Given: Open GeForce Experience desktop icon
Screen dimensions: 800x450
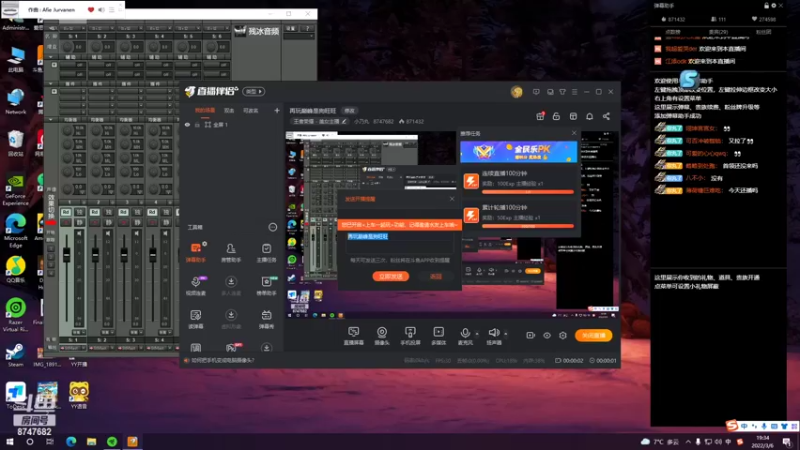Looking at the screenshot, I should point(15,189).
